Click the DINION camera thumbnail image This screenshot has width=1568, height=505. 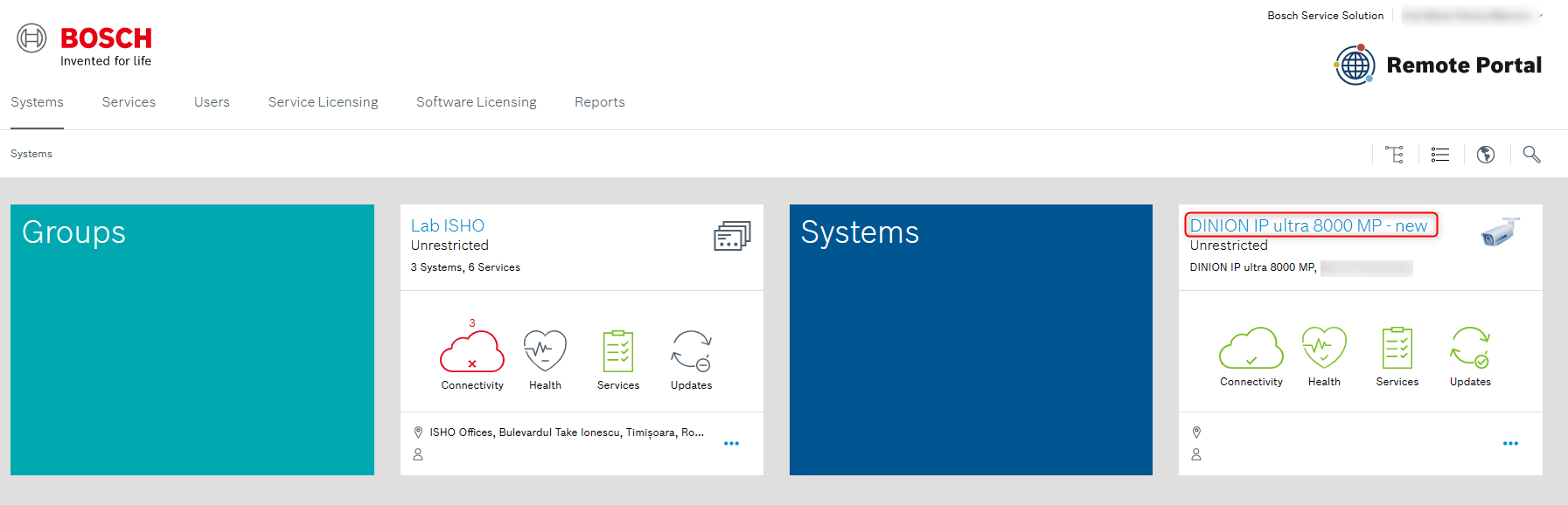click(1501, 232)
